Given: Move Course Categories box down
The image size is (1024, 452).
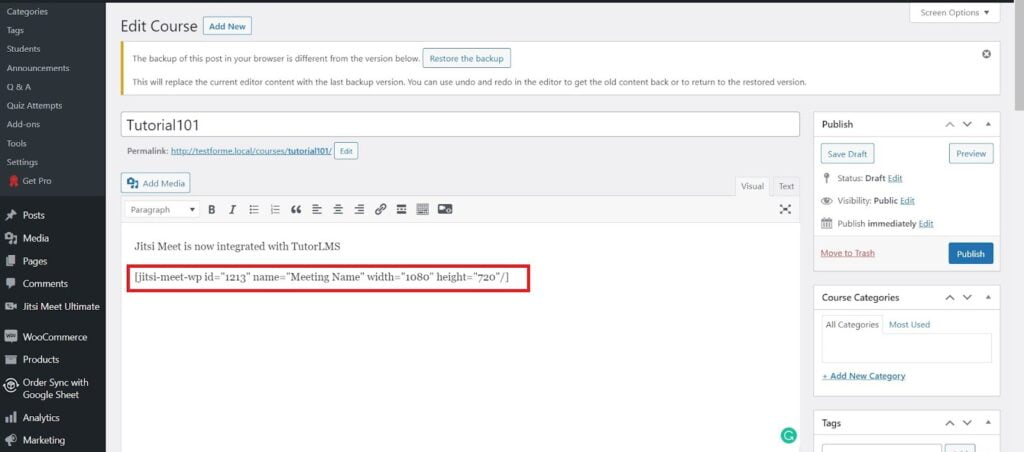Looking at the screenshot, I should (x=967, y=297).
